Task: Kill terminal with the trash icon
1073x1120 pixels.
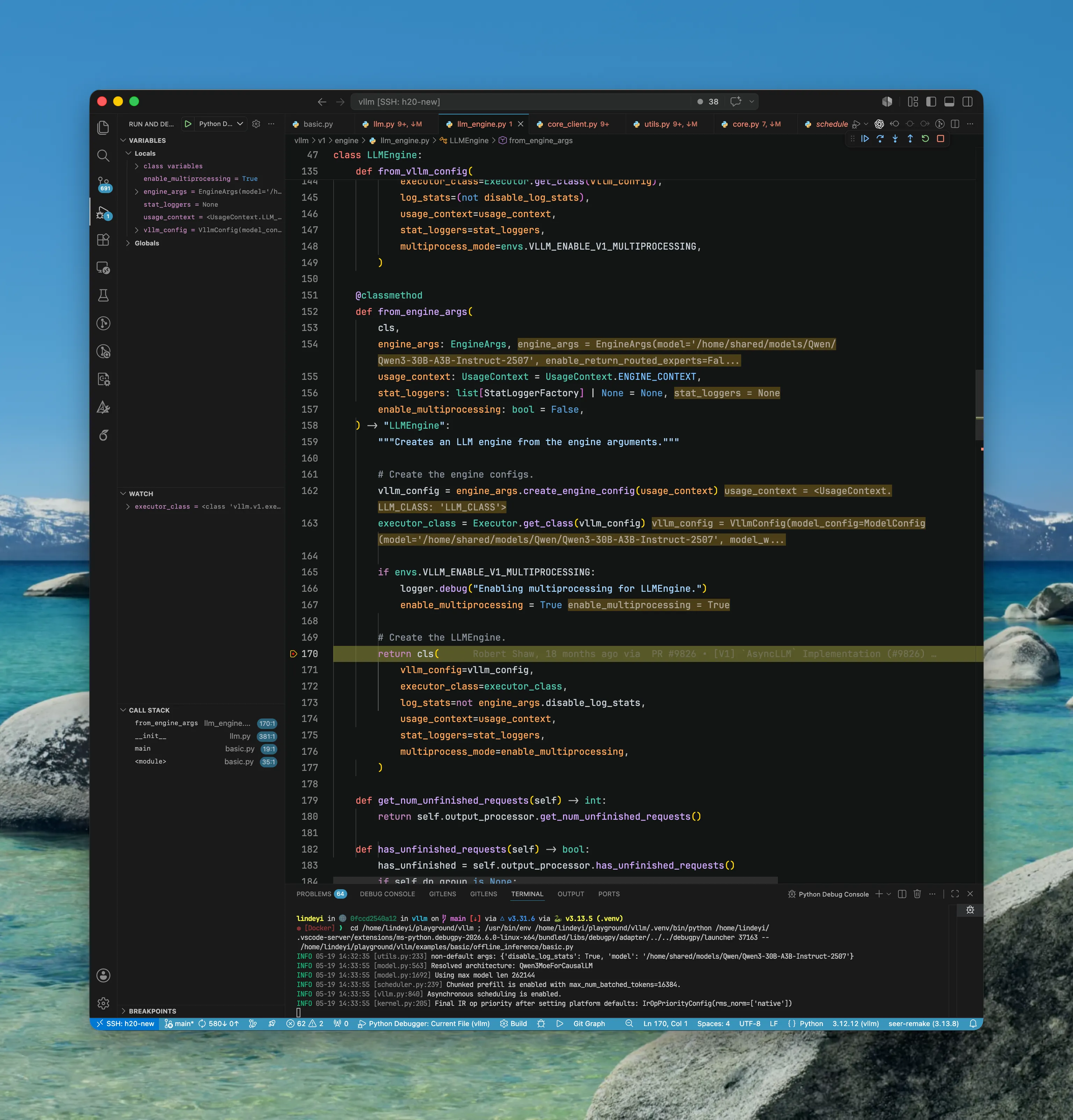Action: tap(917, 894)
